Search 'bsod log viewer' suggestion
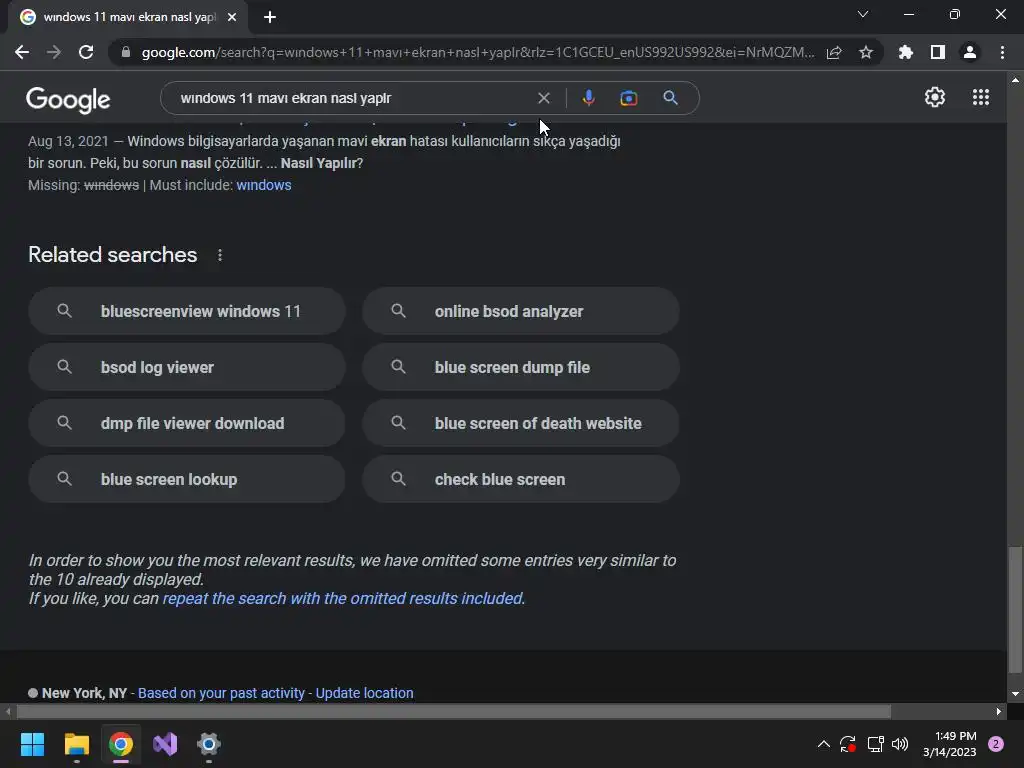This screenshot has width=1024, height=768. [187, 367]
